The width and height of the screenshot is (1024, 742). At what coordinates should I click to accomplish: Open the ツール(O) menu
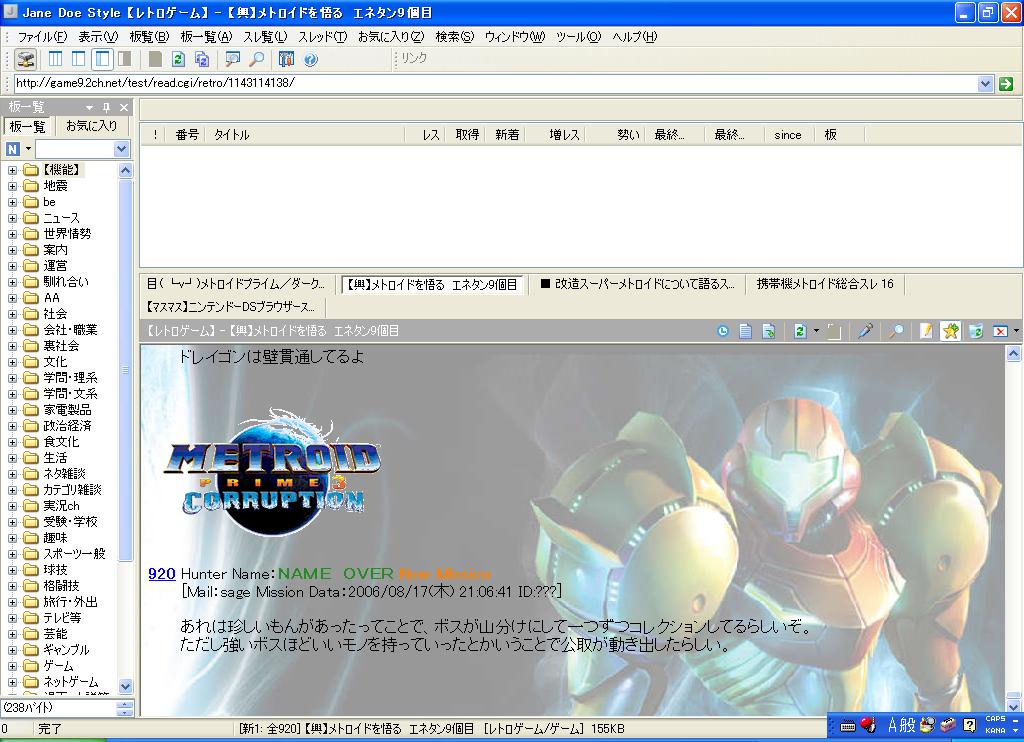click(x=579, y=37)
